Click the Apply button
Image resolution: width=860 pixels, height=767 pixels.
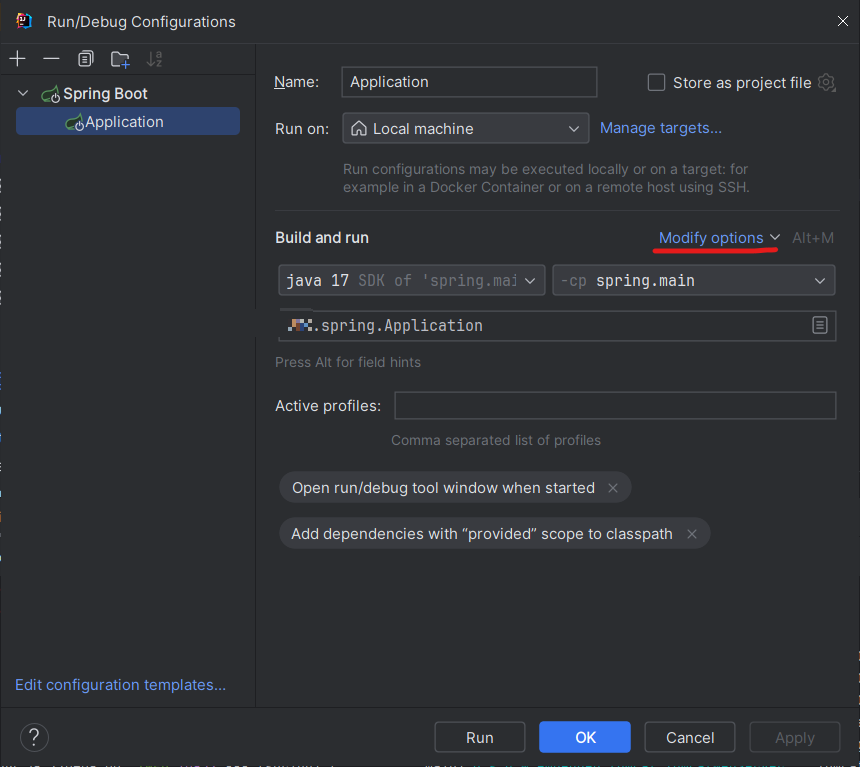tap(795, 737)
